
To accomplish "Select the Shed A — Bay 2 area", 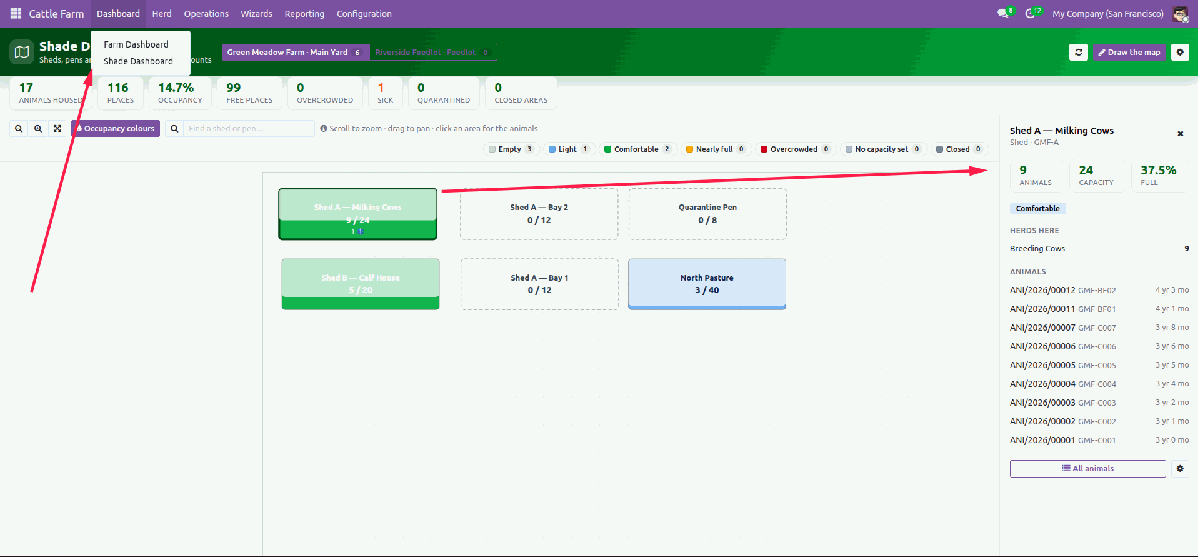I will (x=539, y=214).
